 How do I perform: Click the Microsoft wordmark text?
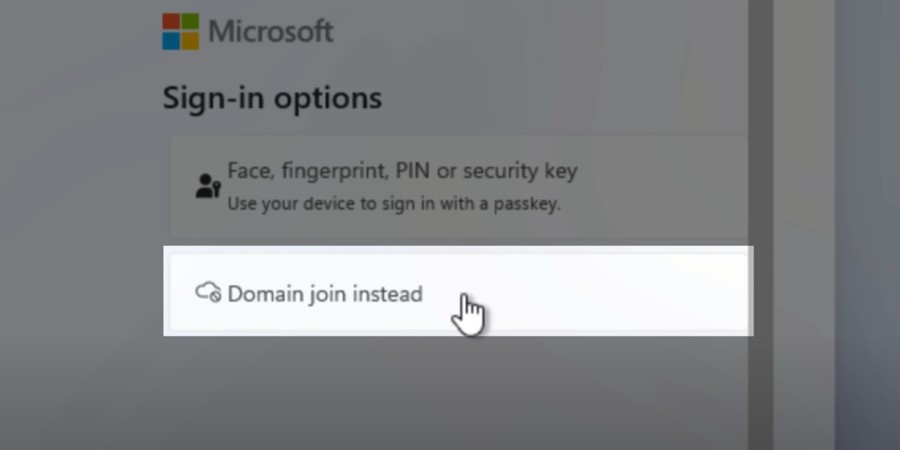point(271,31)
